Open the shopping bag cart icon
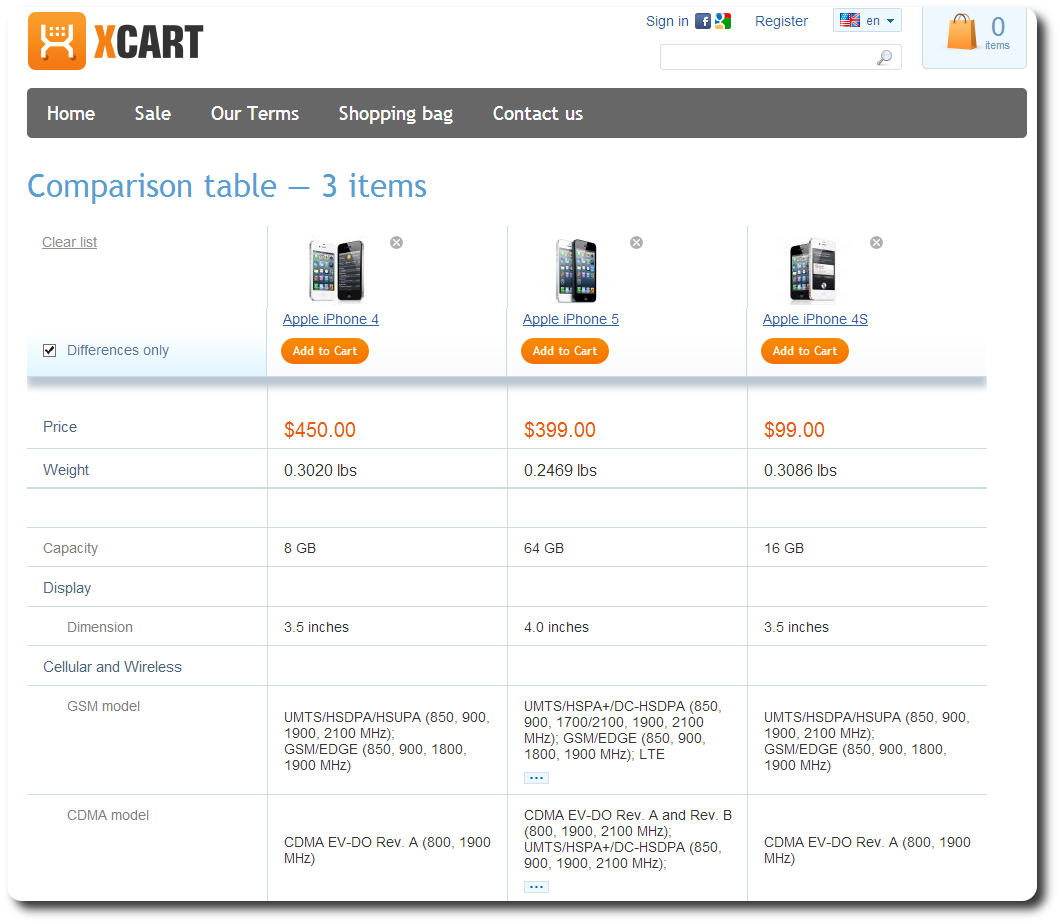 point(961,32)
